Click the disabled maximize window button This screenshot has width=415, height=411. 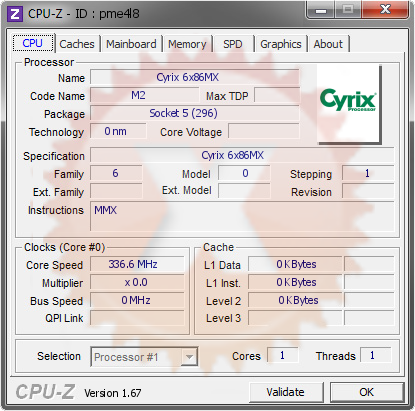coord(348,10)
